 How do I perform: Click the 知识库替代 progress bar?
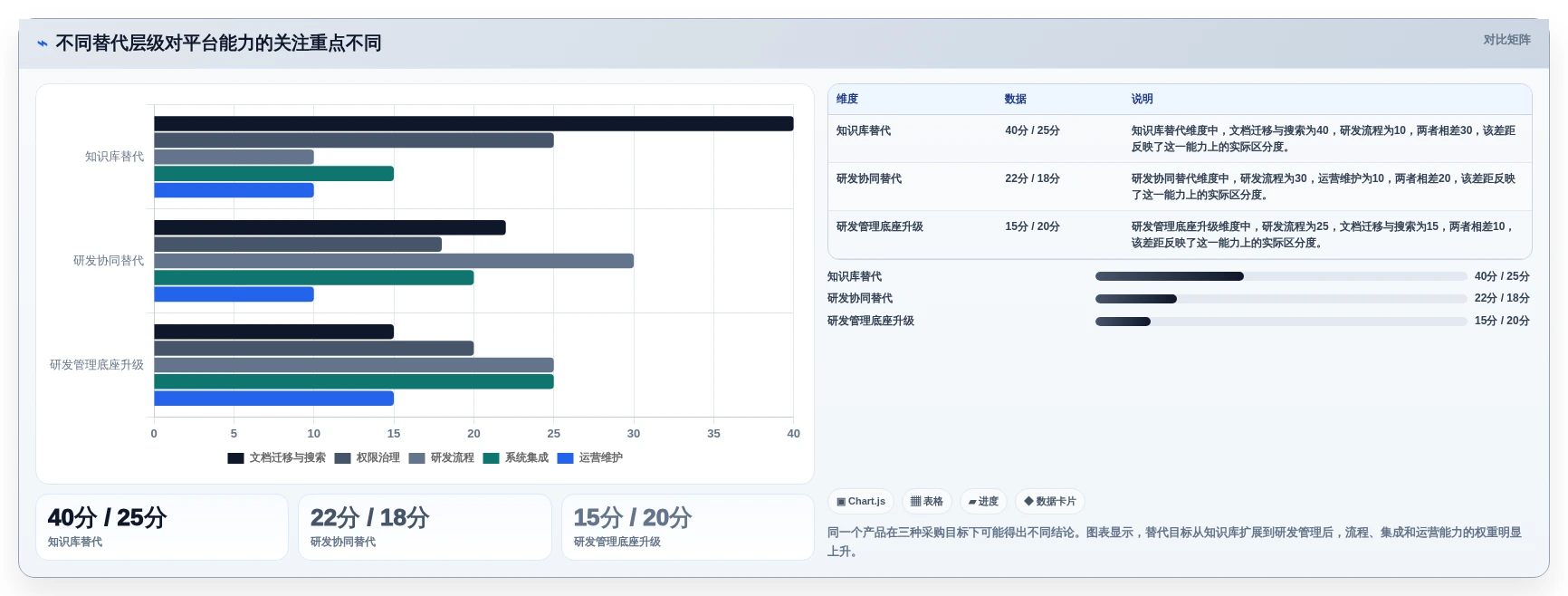[x=1281, y=276]
